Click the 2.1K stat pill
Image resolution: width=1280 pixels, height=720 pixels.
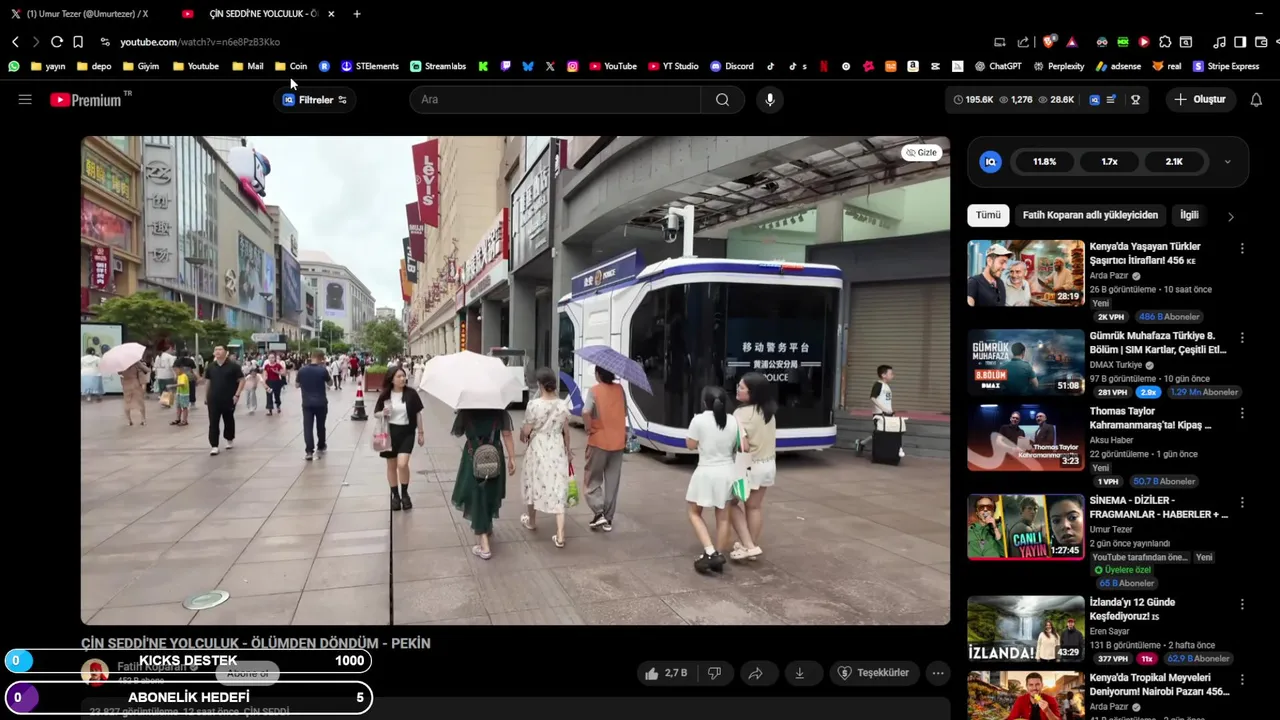click(x=1174, y=162)
